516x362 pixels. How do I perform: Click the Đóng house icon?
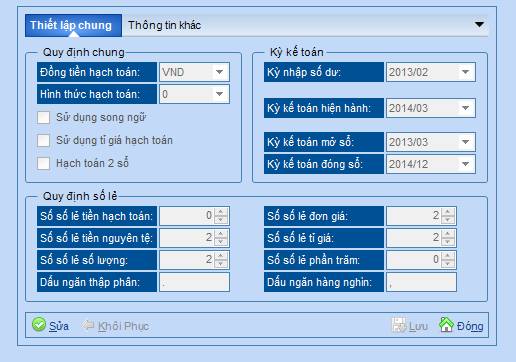pos(446,324)
